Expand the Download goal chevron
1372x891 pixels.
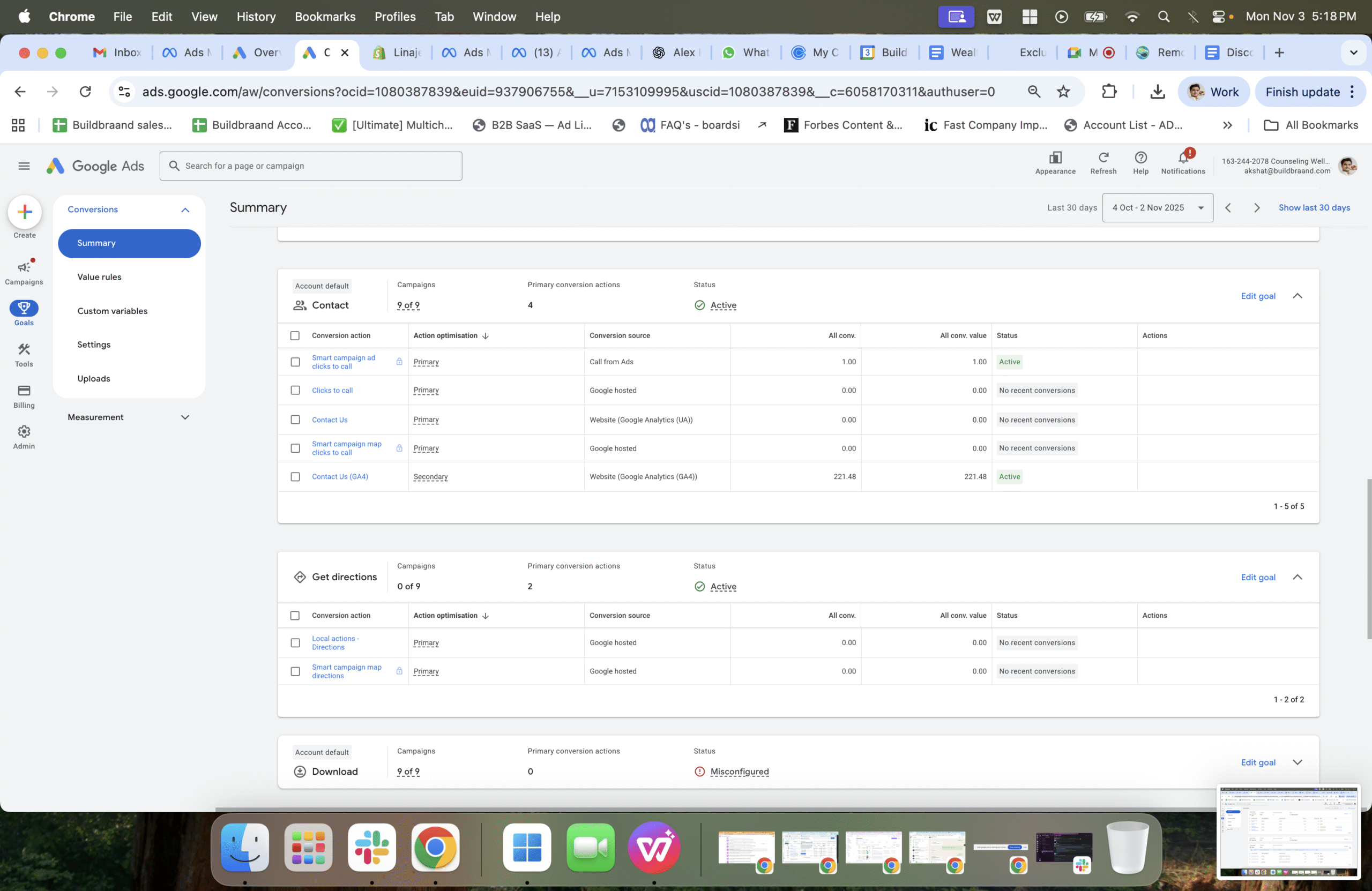[1297, 762]
